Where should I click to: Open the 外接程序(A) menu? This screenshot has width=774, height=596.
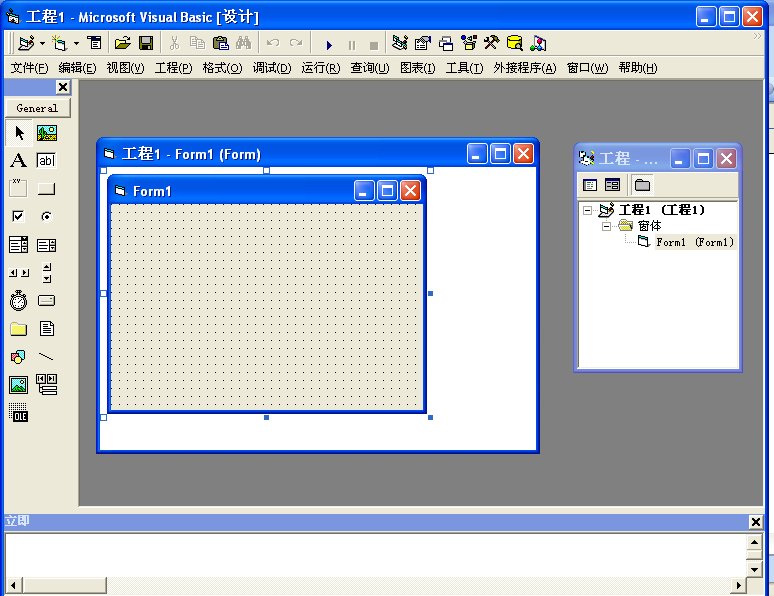525,68
